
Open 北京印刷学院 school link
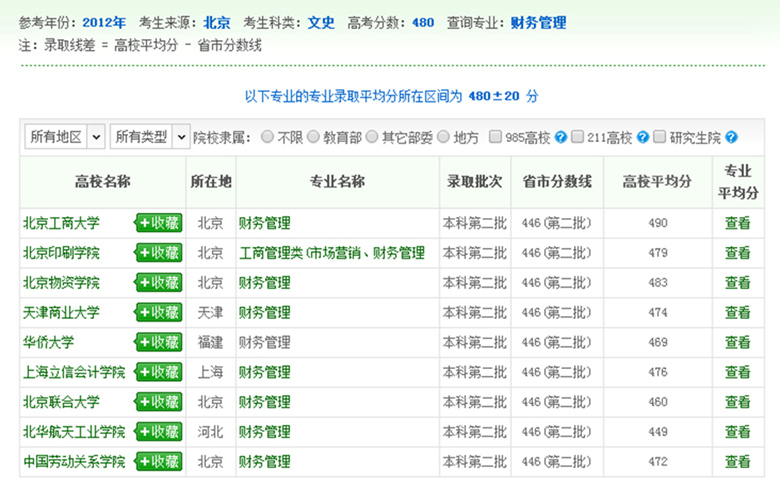(61, 253)
